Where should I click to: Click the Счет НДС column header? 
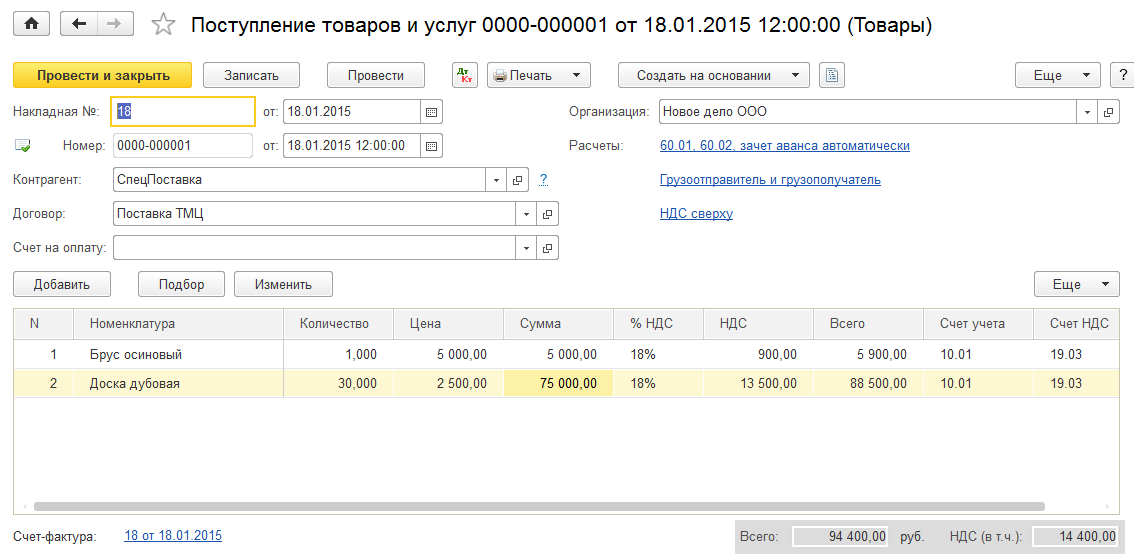pos(1077,324)
